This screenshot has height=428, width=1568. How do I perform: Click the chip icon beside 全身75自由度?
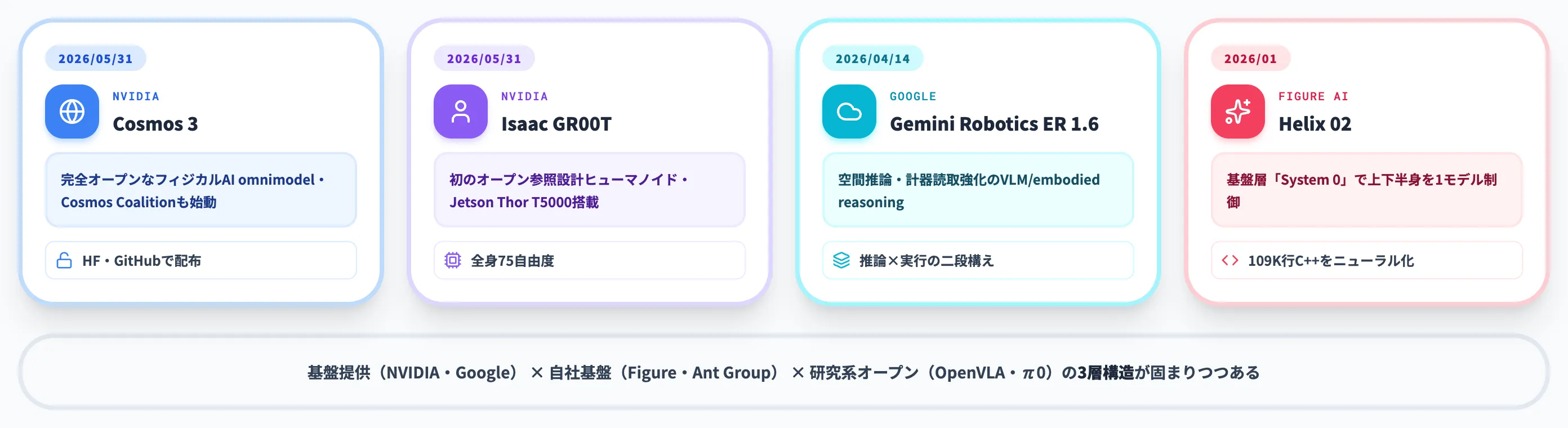[x=452, y=261]
